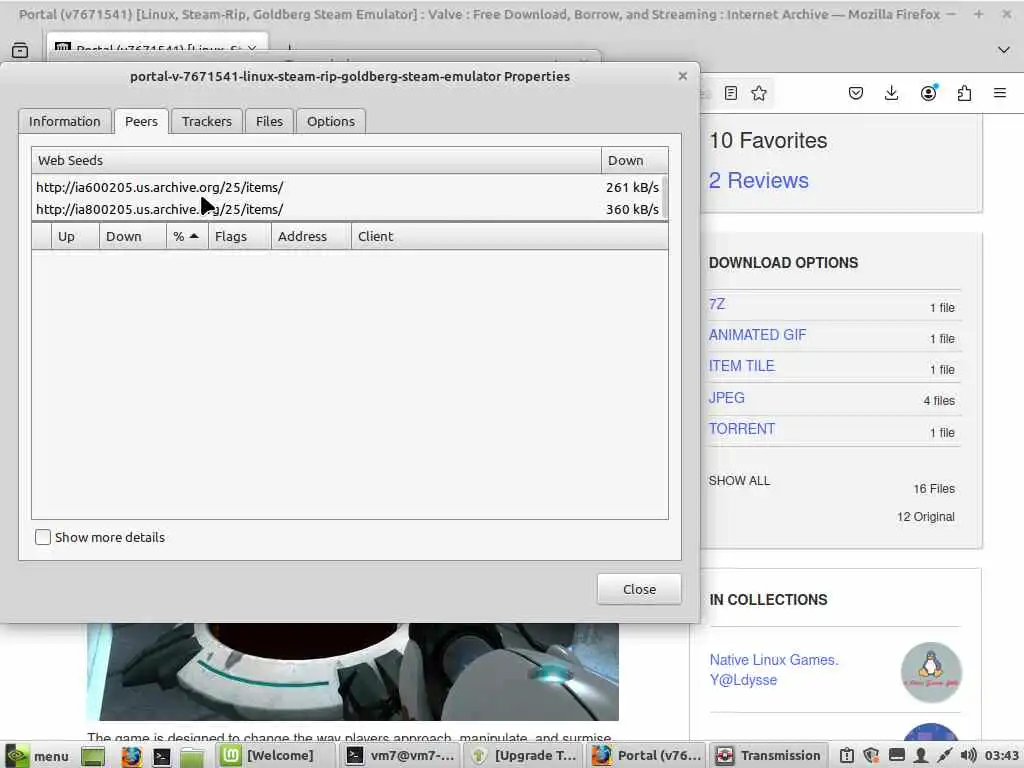Open Firefox hamburger application menu
1024x768 pixels.
tap(1000, 93)
